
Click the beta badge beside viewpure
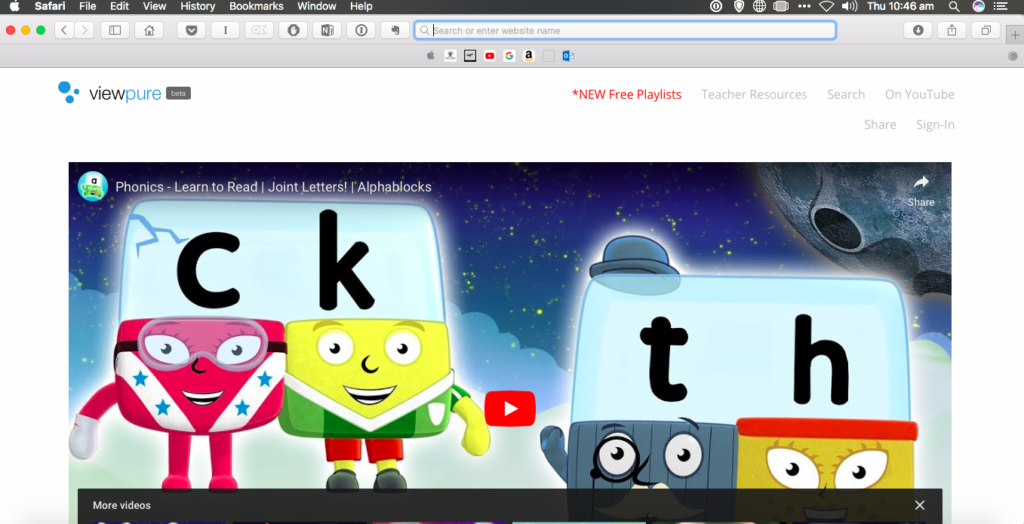pyautogui.click(x=178, y=93)
